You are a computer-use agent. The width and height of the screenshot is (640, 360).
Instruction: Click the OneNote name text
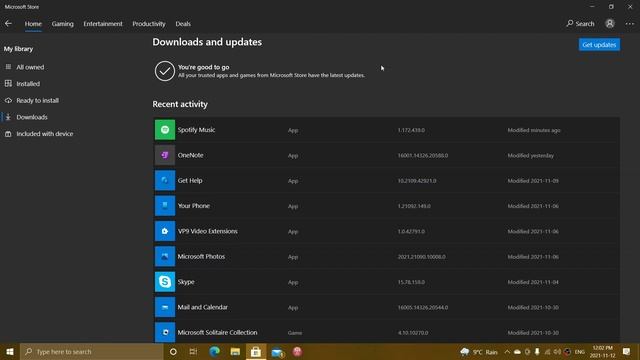(x=190, y=155)
